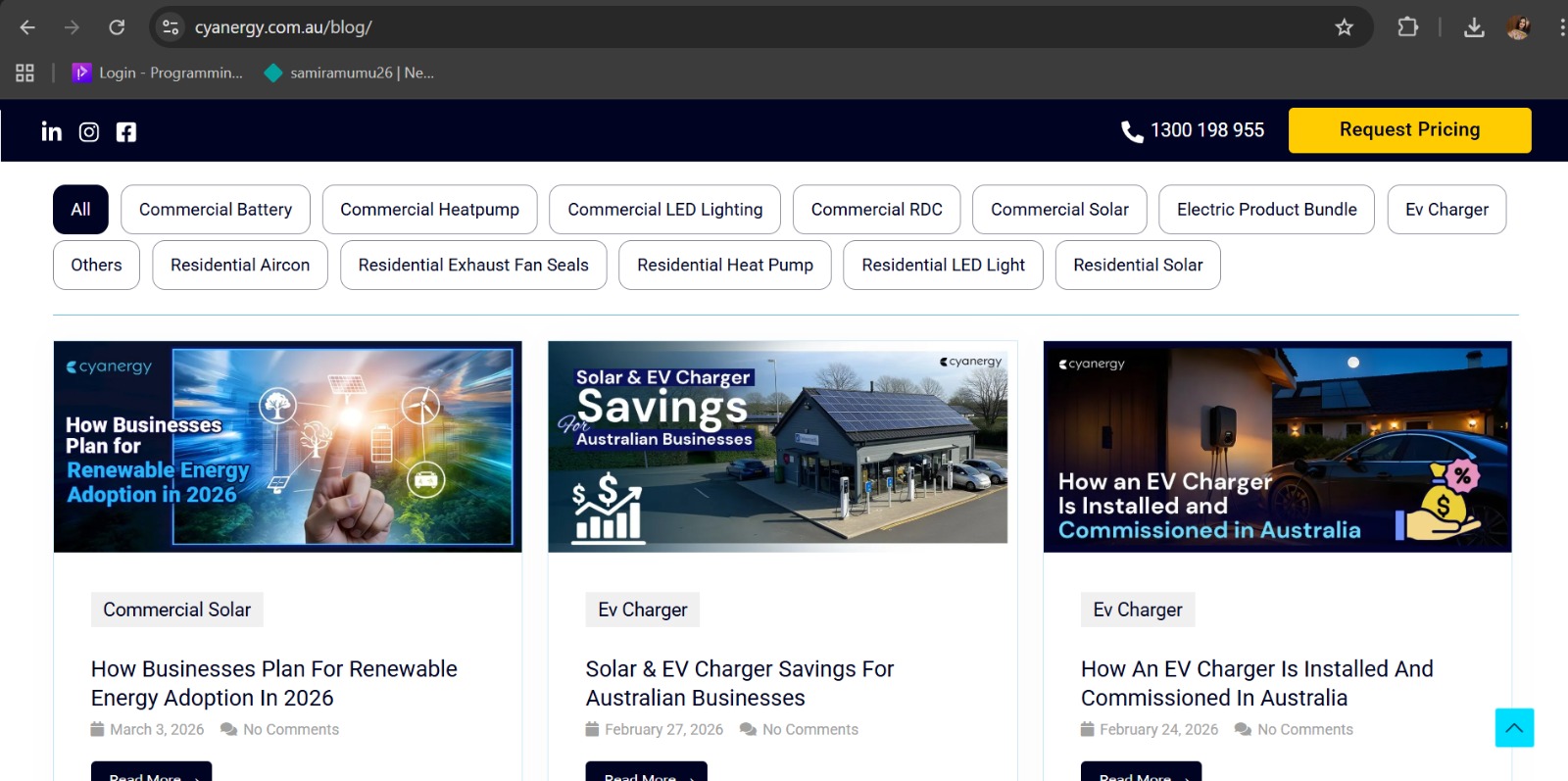The image size is (1568, 781).
Task: Show Residential Heat Pump posts
Action: [725, 265]
